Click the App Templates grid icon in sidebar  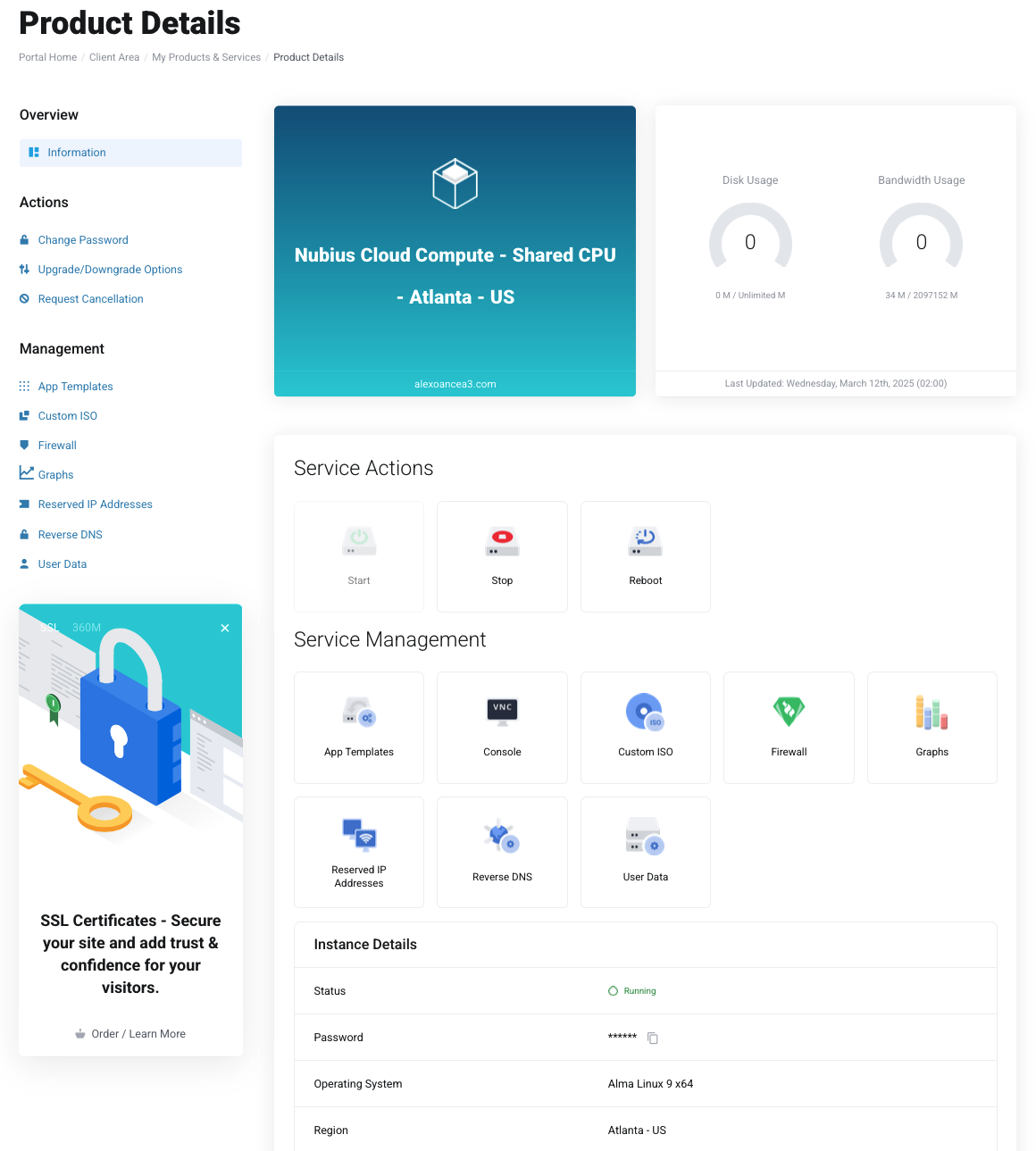(24, 387)
